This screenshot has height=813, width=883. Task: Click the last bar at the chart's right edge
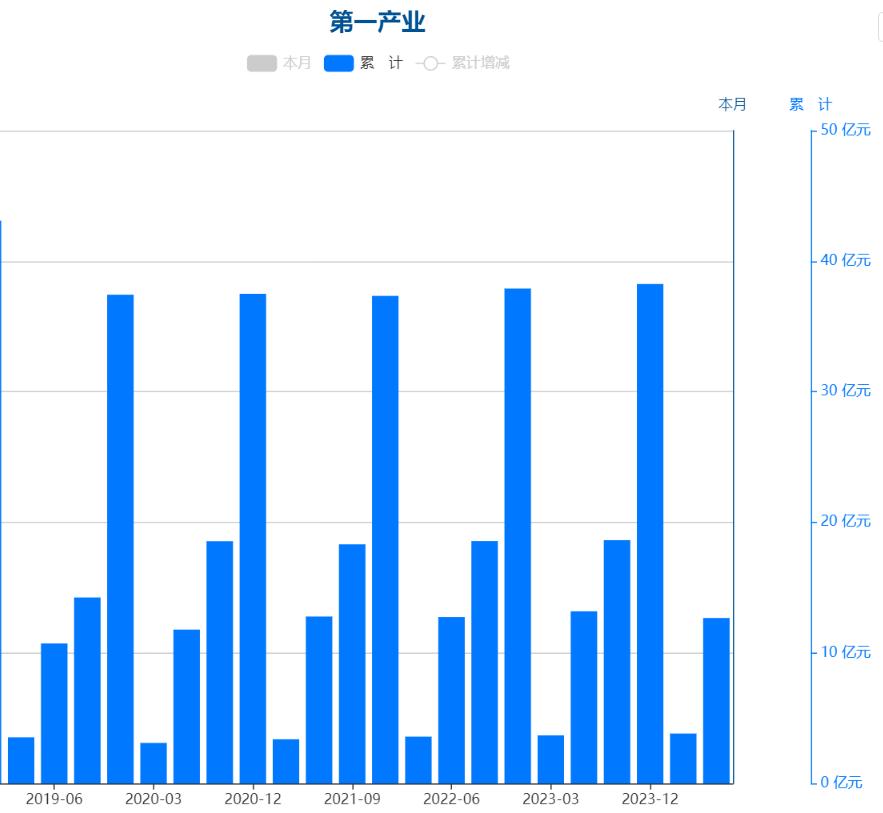pyautogui.click(x=716, y=700)
